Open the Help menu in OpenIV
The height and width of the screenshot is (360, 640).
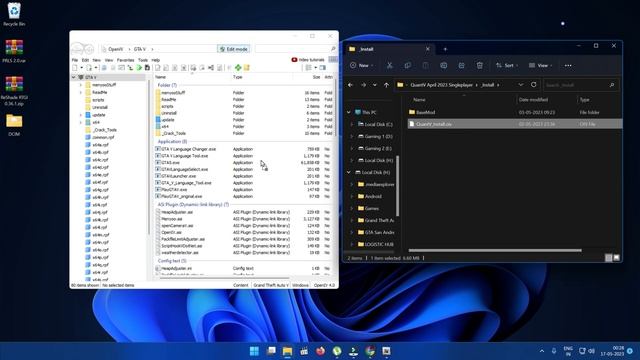pos(156,60)
